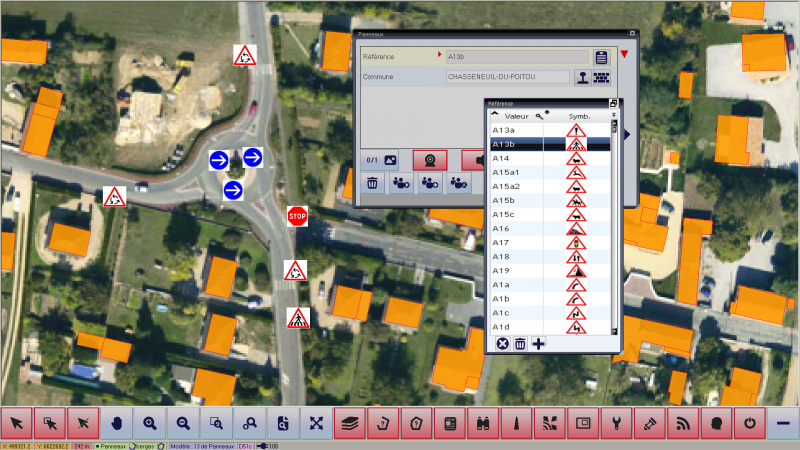
Task: Click the zoom out magnifier tool
Action: tap(183, 423)
